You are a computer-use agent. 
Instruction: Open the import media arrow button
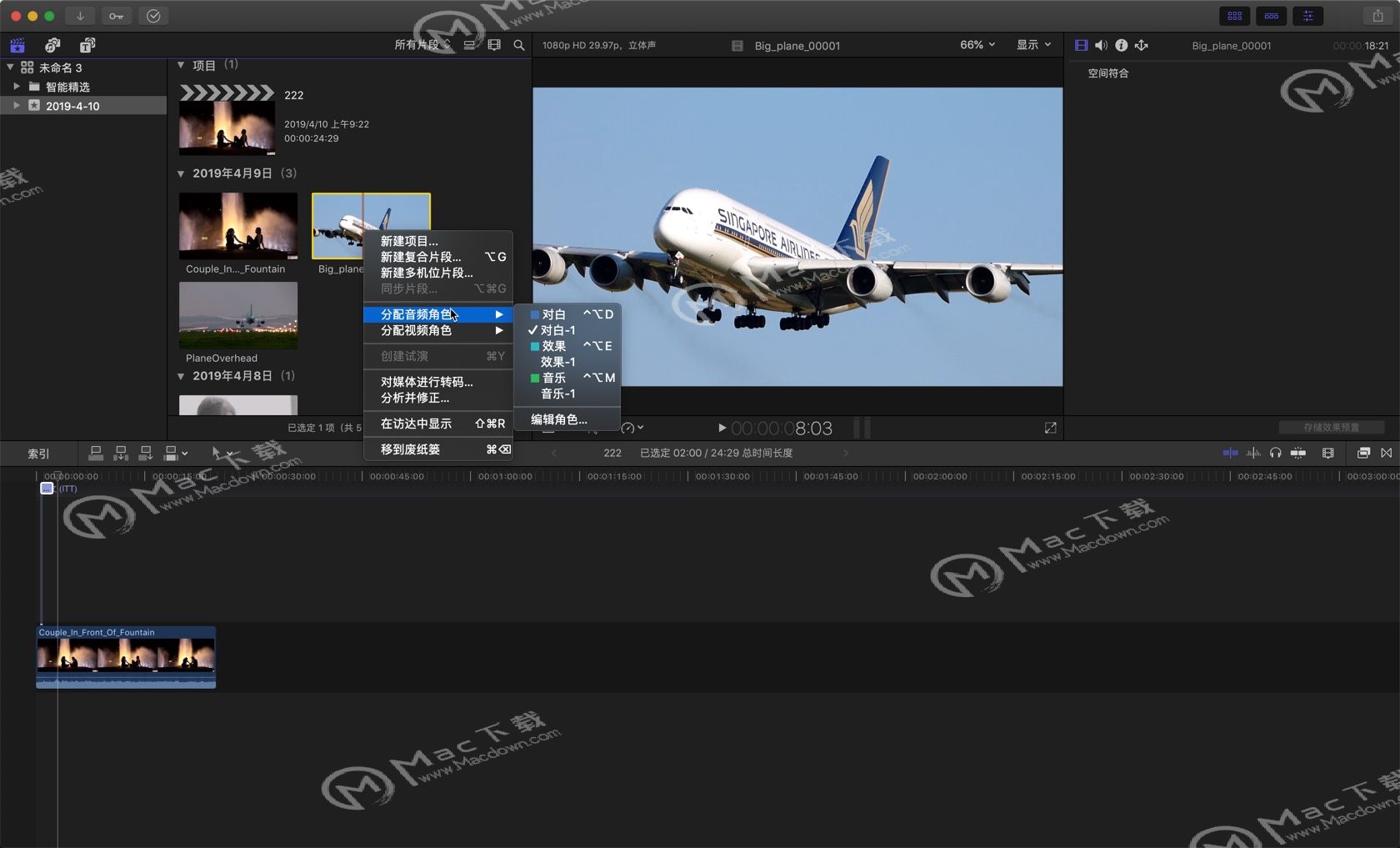80,16
